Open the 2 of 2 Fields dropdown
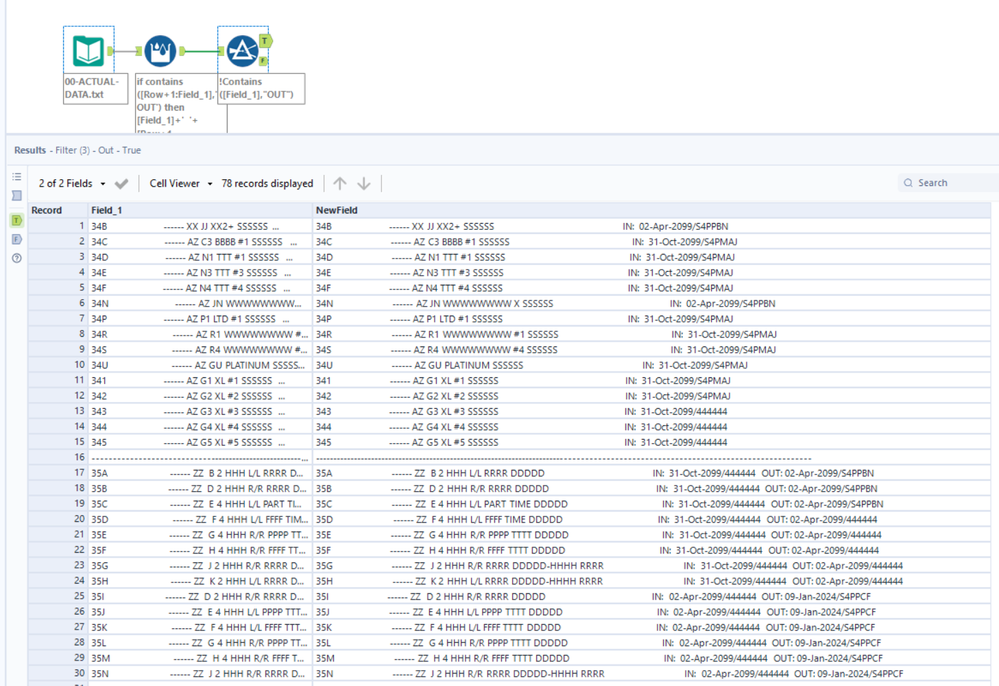 point(72,183)
